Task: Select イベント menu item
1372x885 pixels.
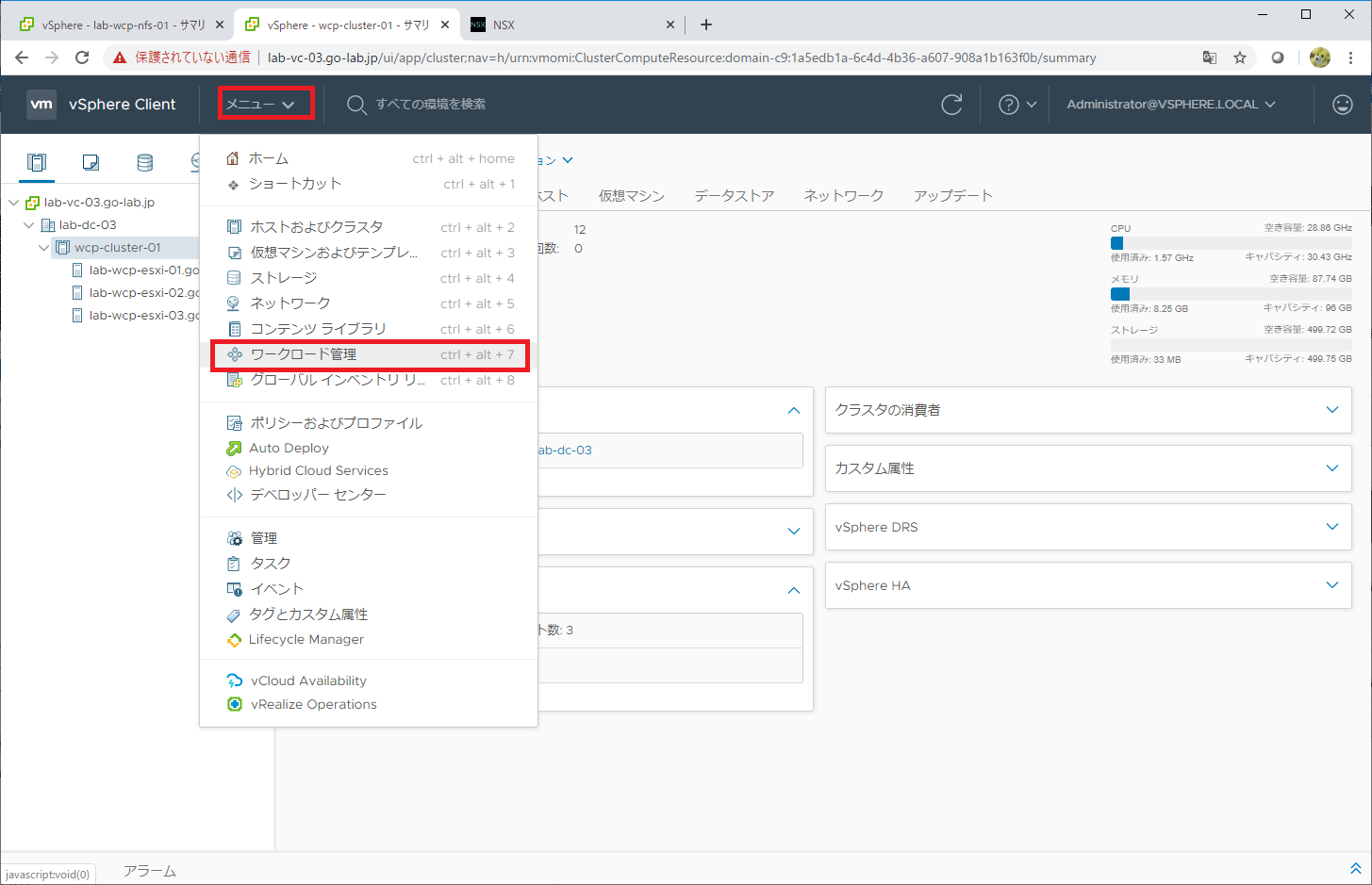Action: (369, 589)
